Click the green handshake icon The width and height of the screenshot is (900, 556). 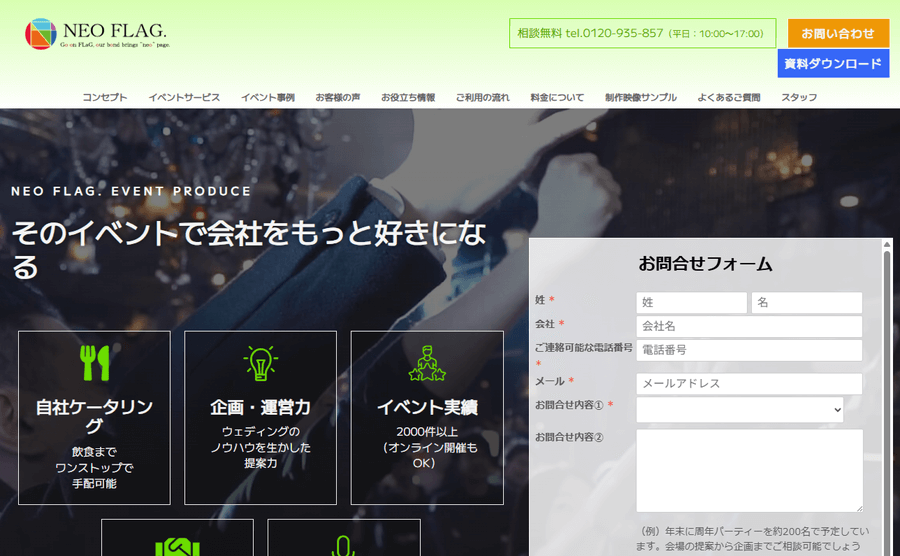click(177, 546)
